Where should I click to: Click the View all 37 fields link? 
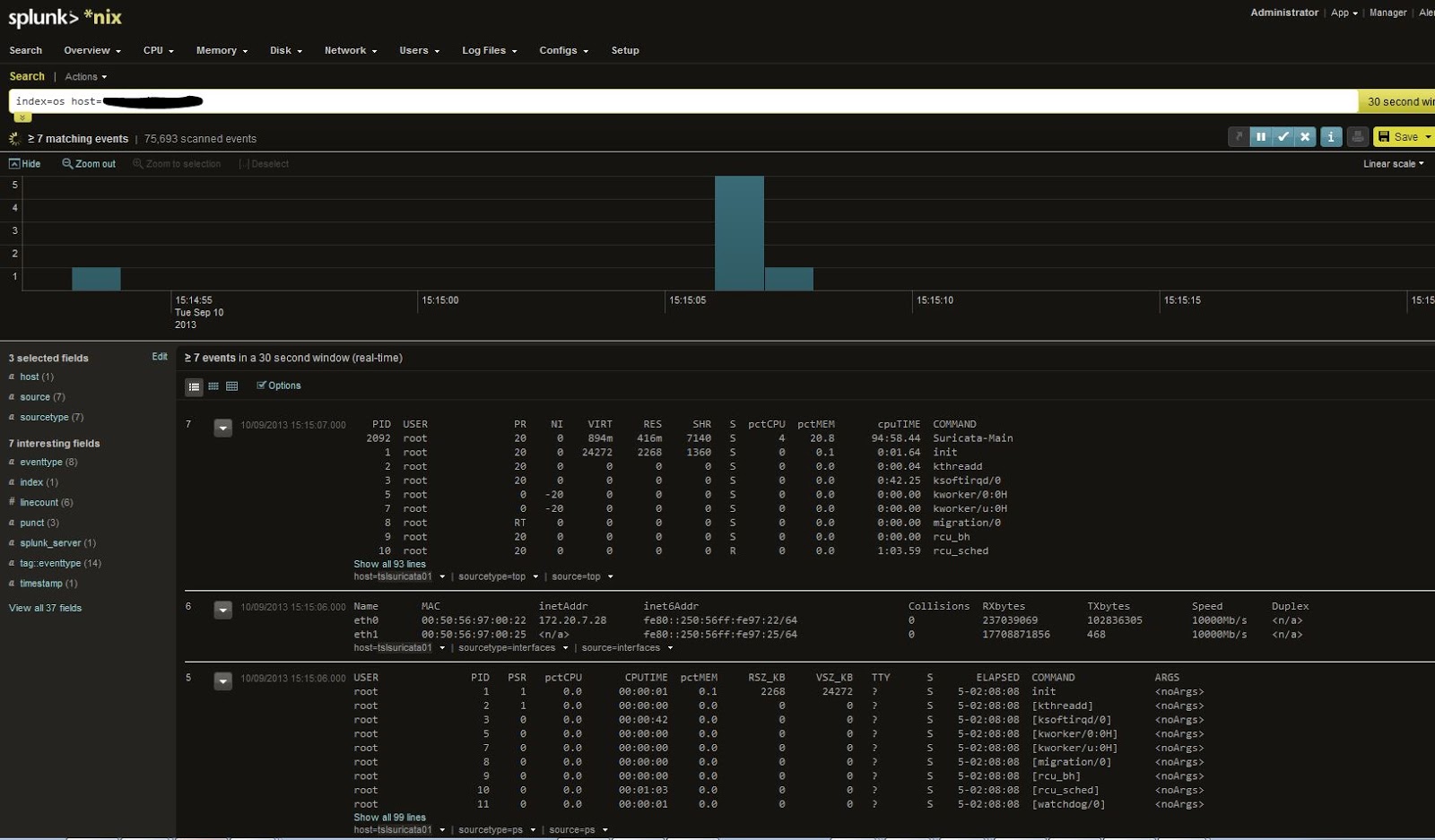pyautogui.click(x=45, y=608)
